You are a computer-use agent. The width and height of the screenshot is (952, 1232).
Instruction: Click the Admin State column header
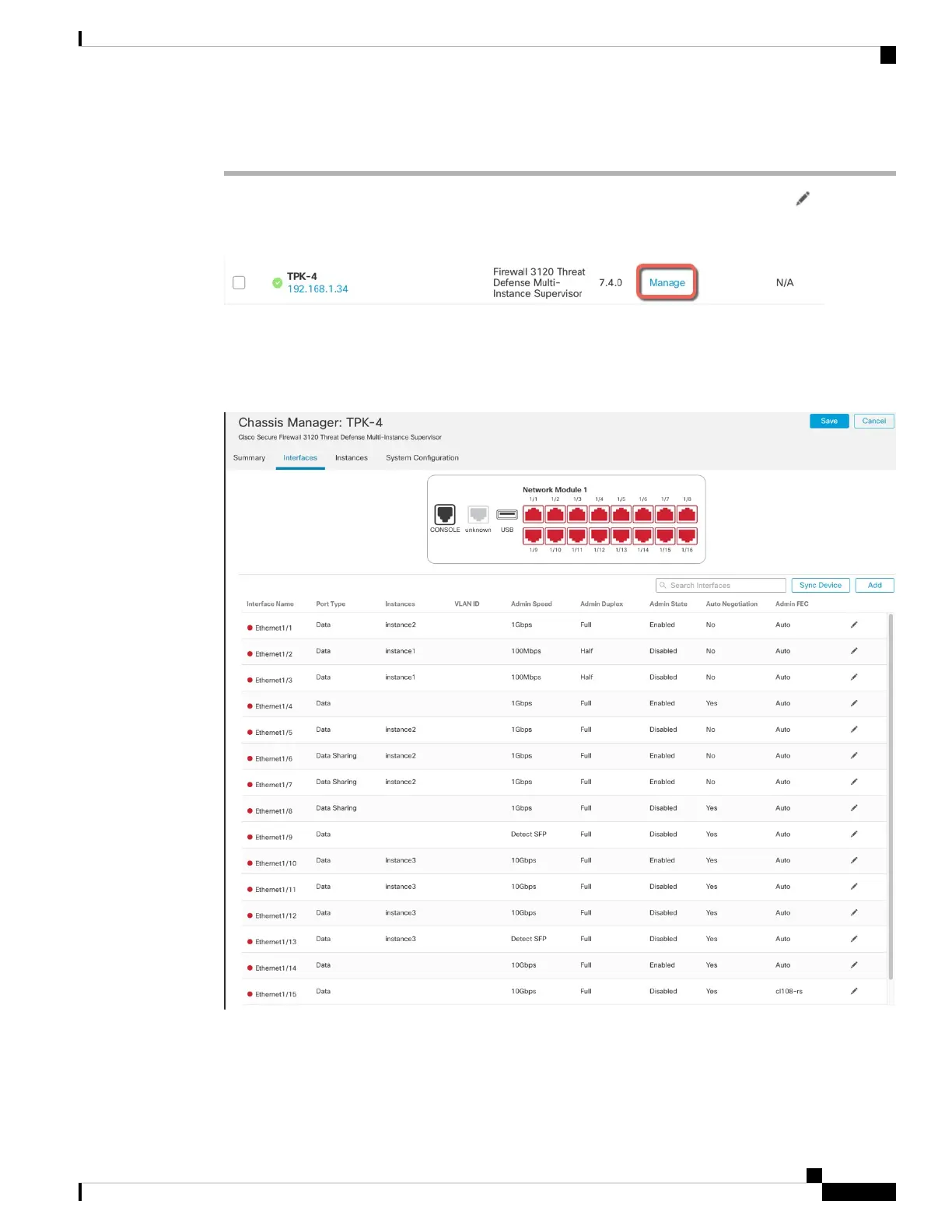[668, 604]
